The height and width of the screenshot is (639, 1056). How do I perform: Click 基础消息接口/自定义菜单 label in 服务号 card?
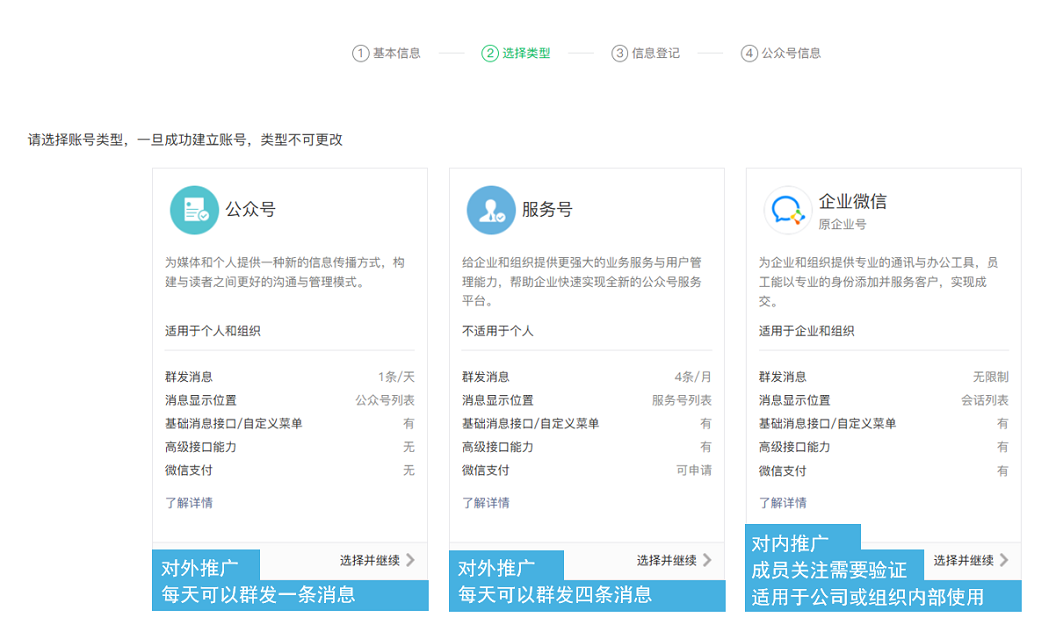(531, 424)
